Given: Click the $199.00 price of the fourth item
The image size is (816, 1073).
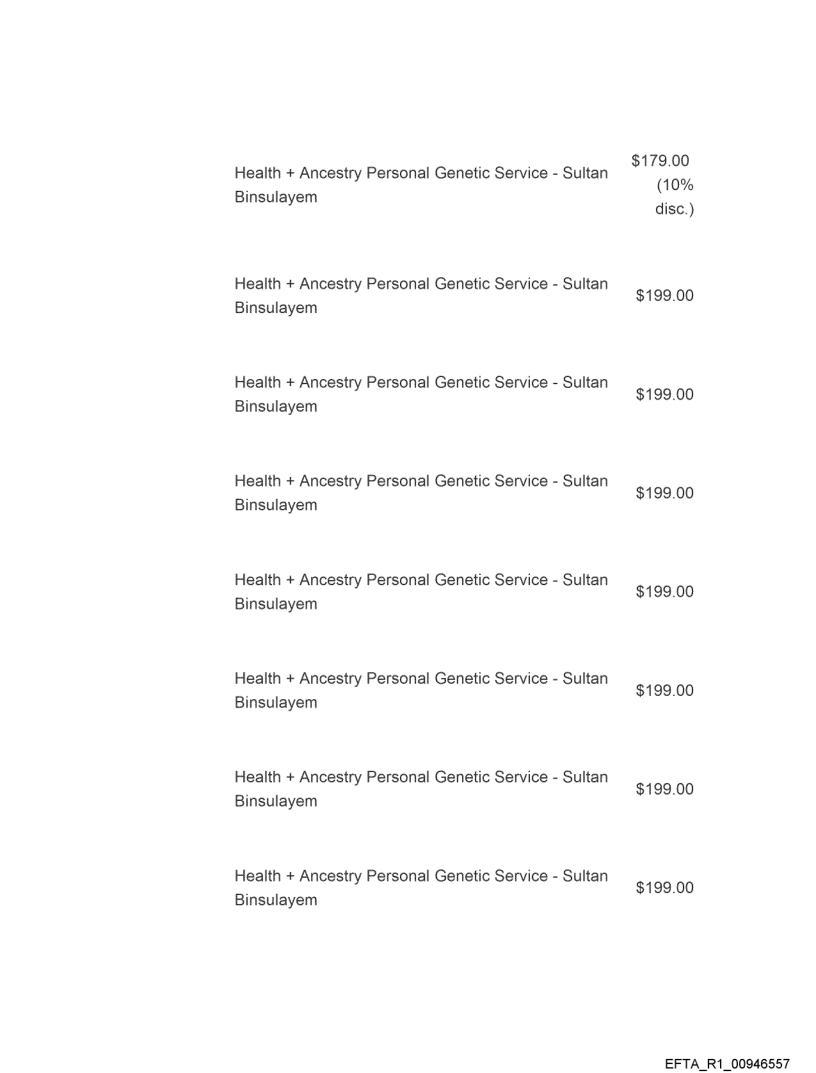Looking at the screenshot, I should point(664,493).
